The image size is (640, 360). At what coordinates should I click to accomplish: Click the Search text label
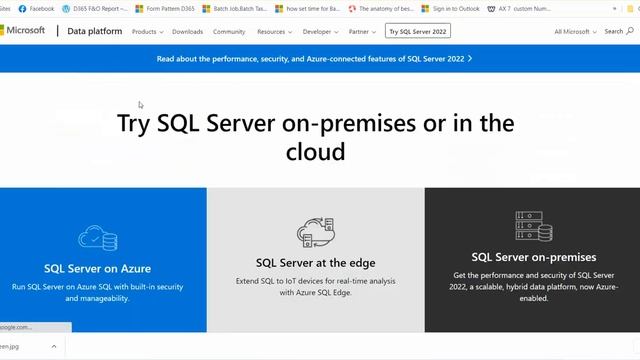click(x=613, y=31)
